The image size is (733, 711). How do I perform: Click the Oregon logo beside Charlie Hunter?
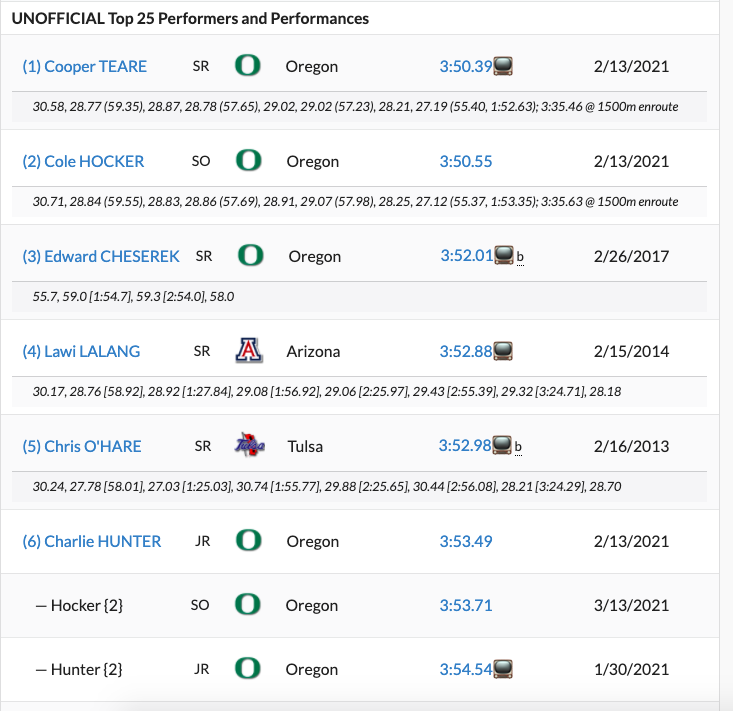click(247, 541)
